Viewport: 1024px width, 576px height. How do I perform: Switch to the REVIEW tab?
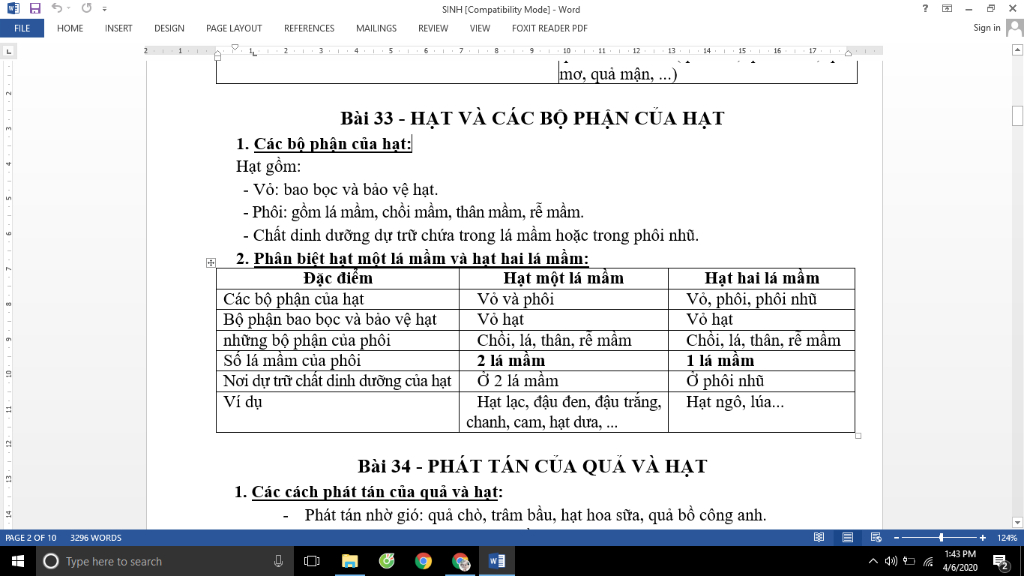(x=433, y=28)
